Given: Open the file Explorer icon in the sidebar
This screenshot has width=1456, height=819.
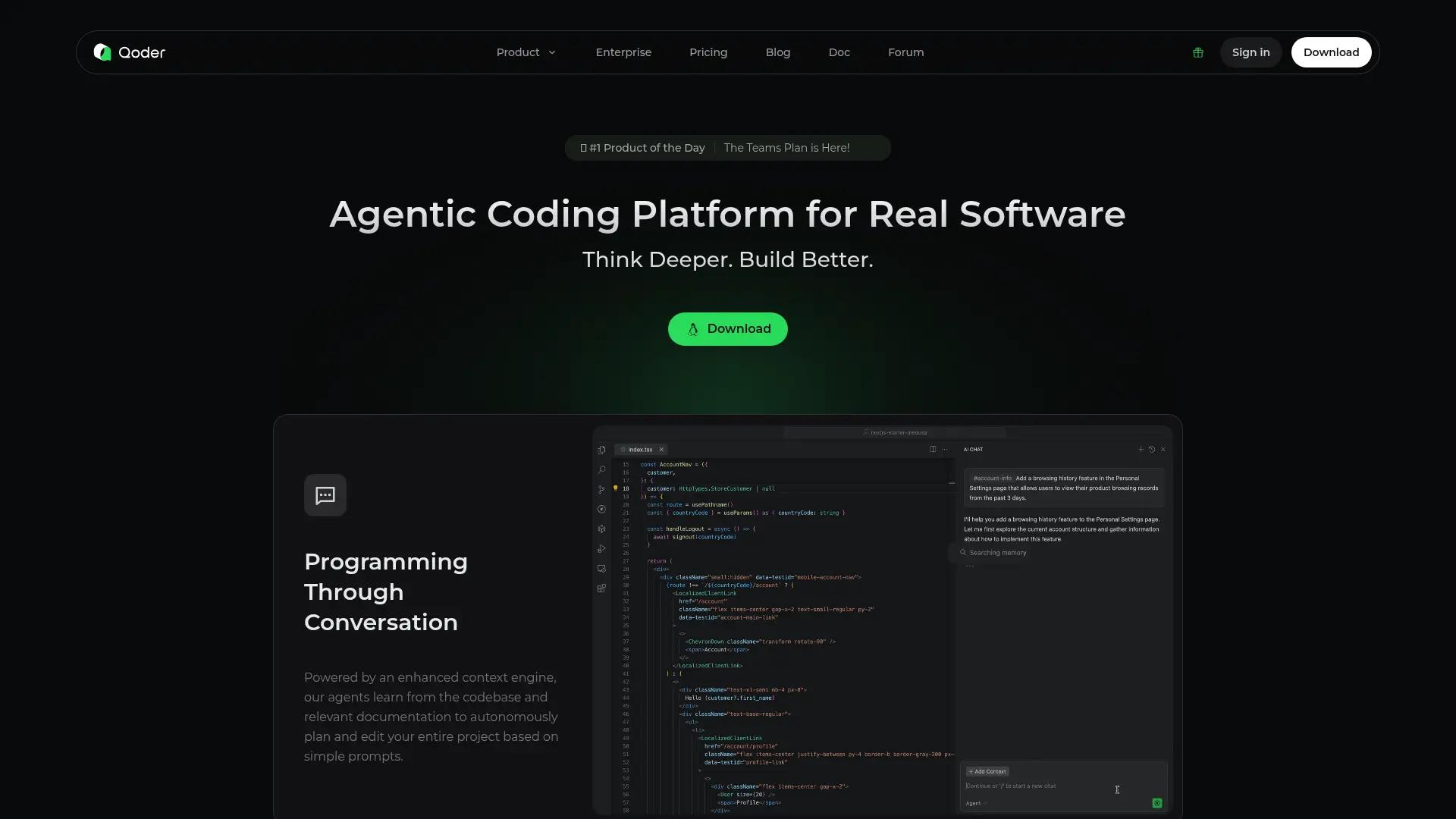Looking at the screenshot, I should click(x=601, y=450).
